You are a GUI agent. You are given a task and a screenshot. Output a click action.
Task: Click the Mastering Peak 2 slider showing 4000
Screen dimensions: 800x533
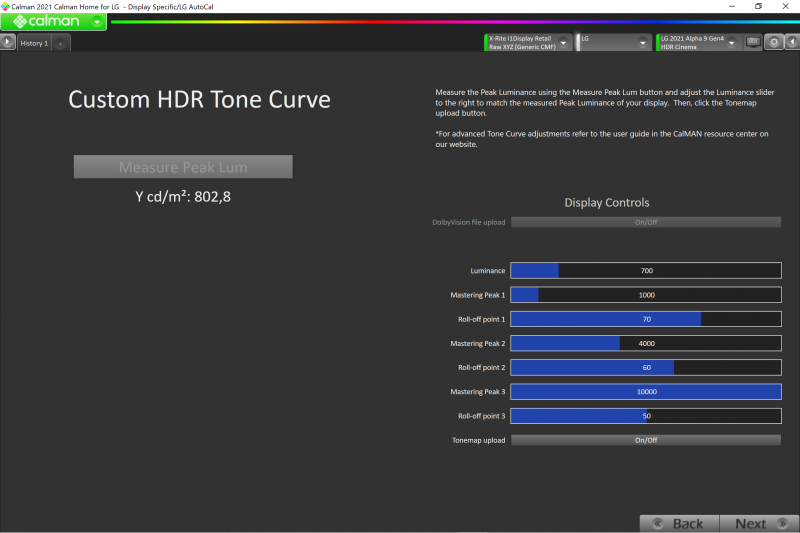[646, 343]
